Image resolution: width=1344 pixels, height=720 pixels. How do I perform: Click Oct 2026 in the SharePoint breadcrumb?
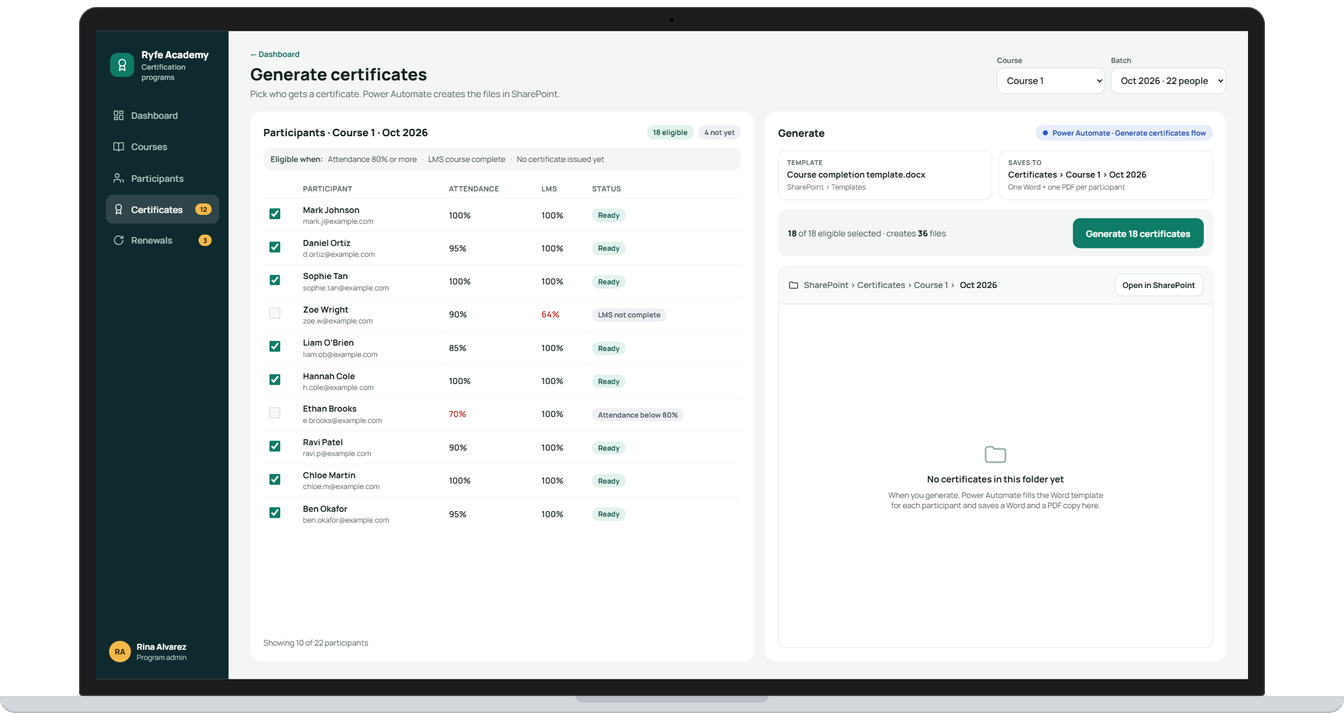(978, 285)
